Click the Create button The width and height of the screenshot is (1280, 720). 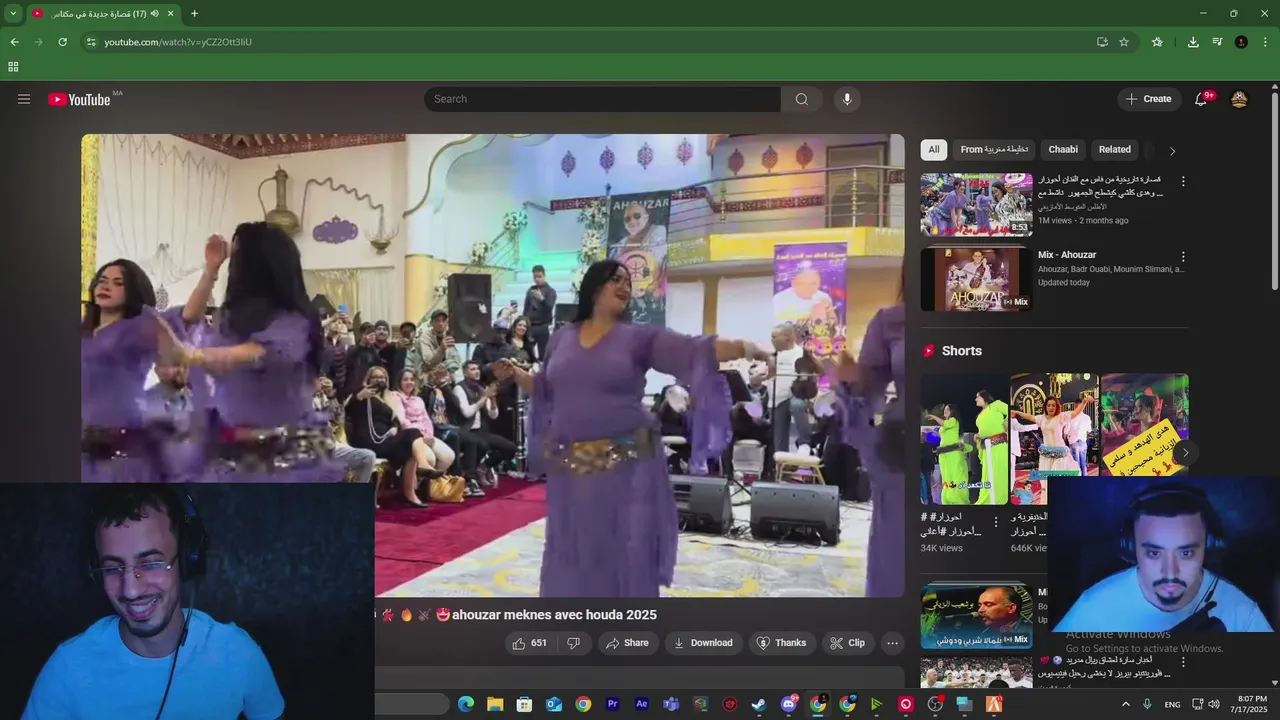pyautogui.click(x=1149, y=99)
